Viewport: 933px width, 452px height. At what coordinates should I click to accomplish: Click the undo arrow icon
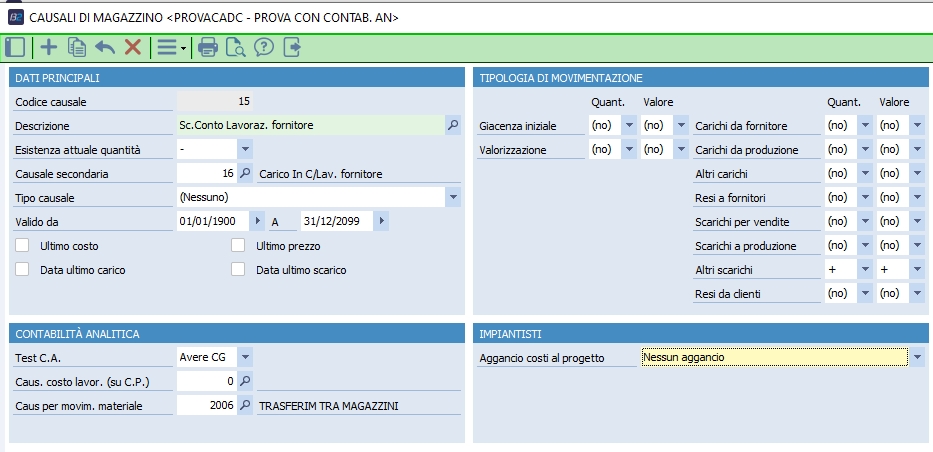pos(104,46)
